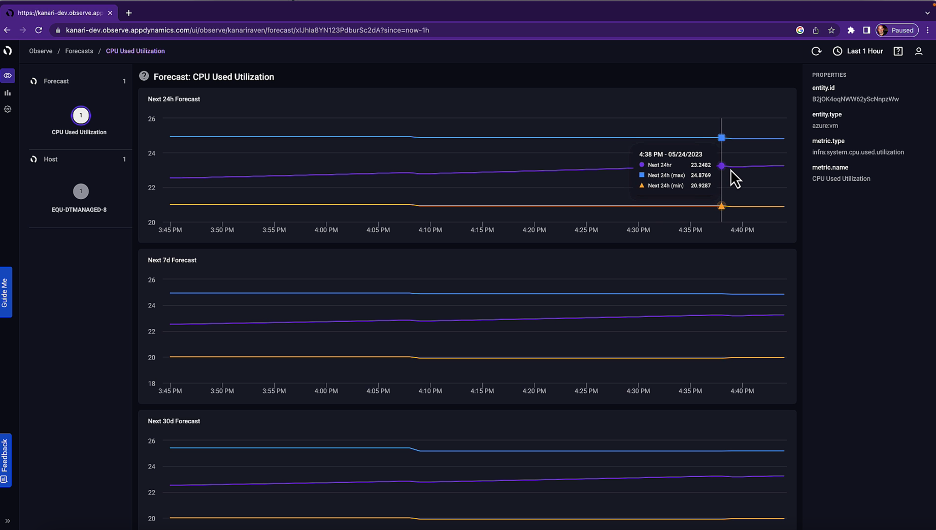This screenshot has height=530, width=936.
Task: Click the refresh data icon in app header
Action: coord(816,51)
